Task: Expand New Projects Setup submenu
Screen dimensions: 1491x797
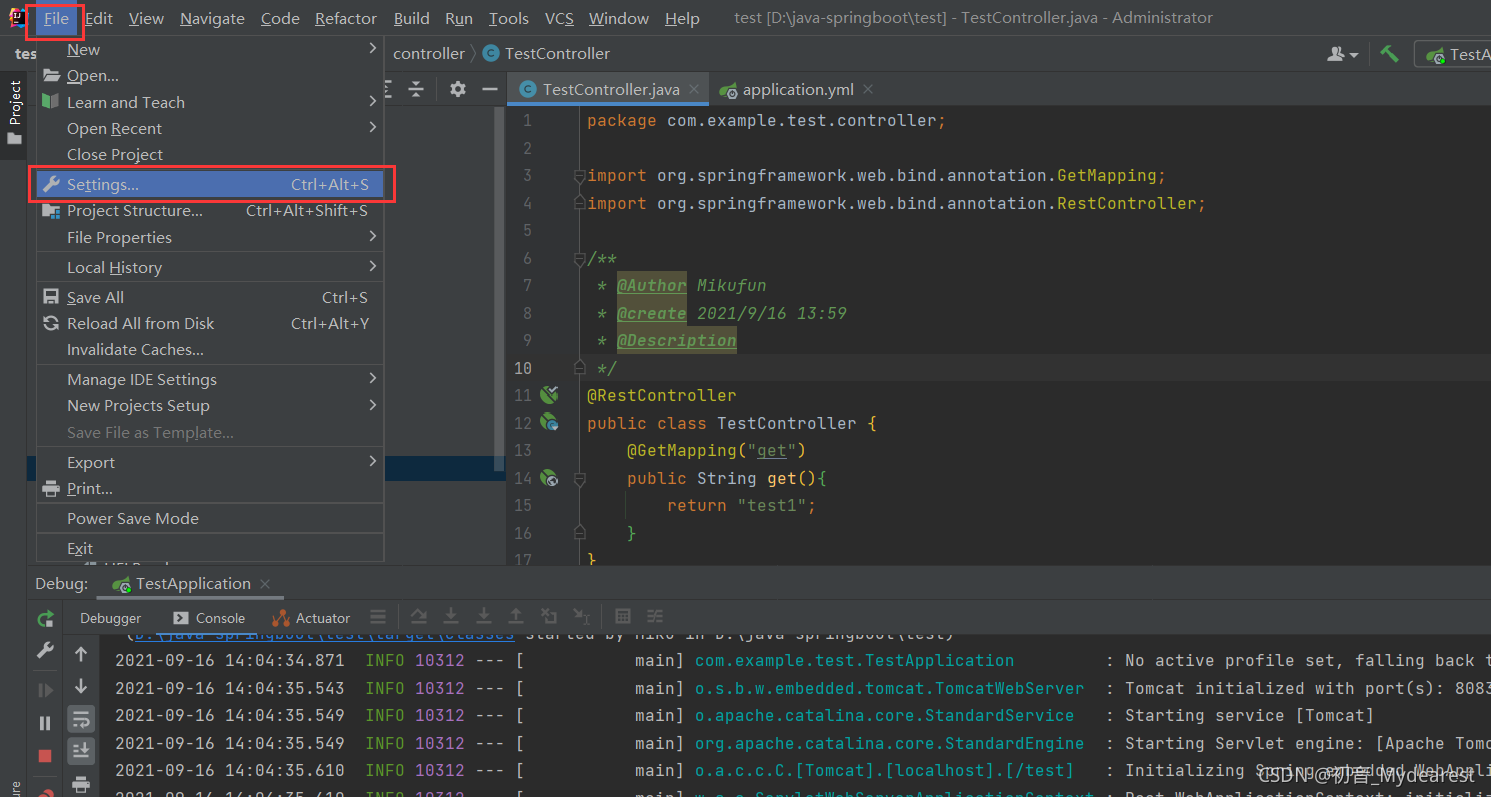Action: point(210,406)
